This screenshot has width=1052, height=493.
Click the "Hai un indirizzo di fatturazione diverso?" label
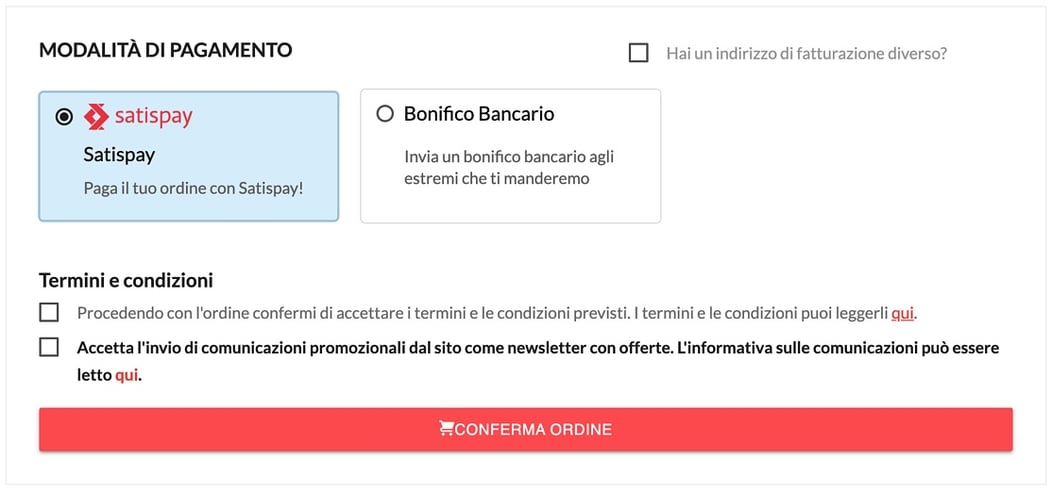pyautogui.click(x=806, y=54)
